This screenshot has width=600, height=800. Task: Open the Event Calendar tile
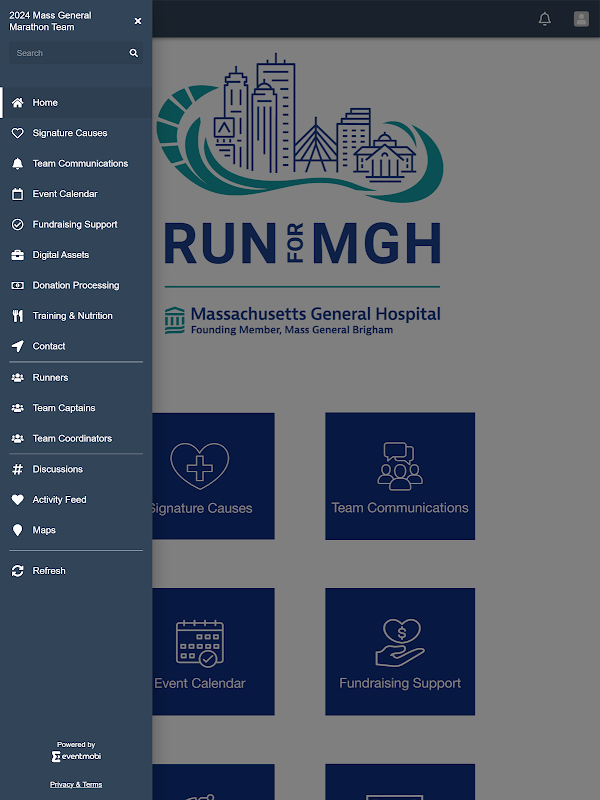click(x=213, y=652)
